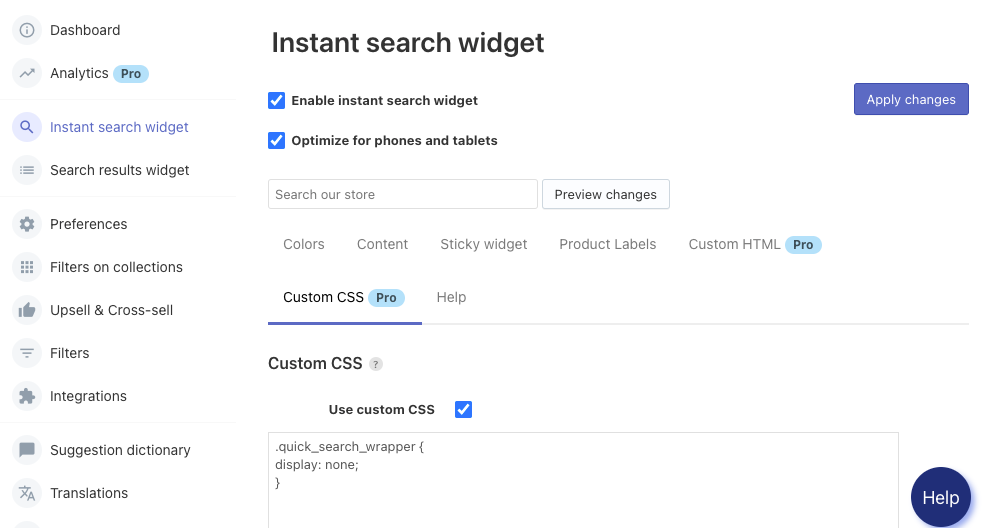
Task: Click the Search results list icon
Action: 27,170
